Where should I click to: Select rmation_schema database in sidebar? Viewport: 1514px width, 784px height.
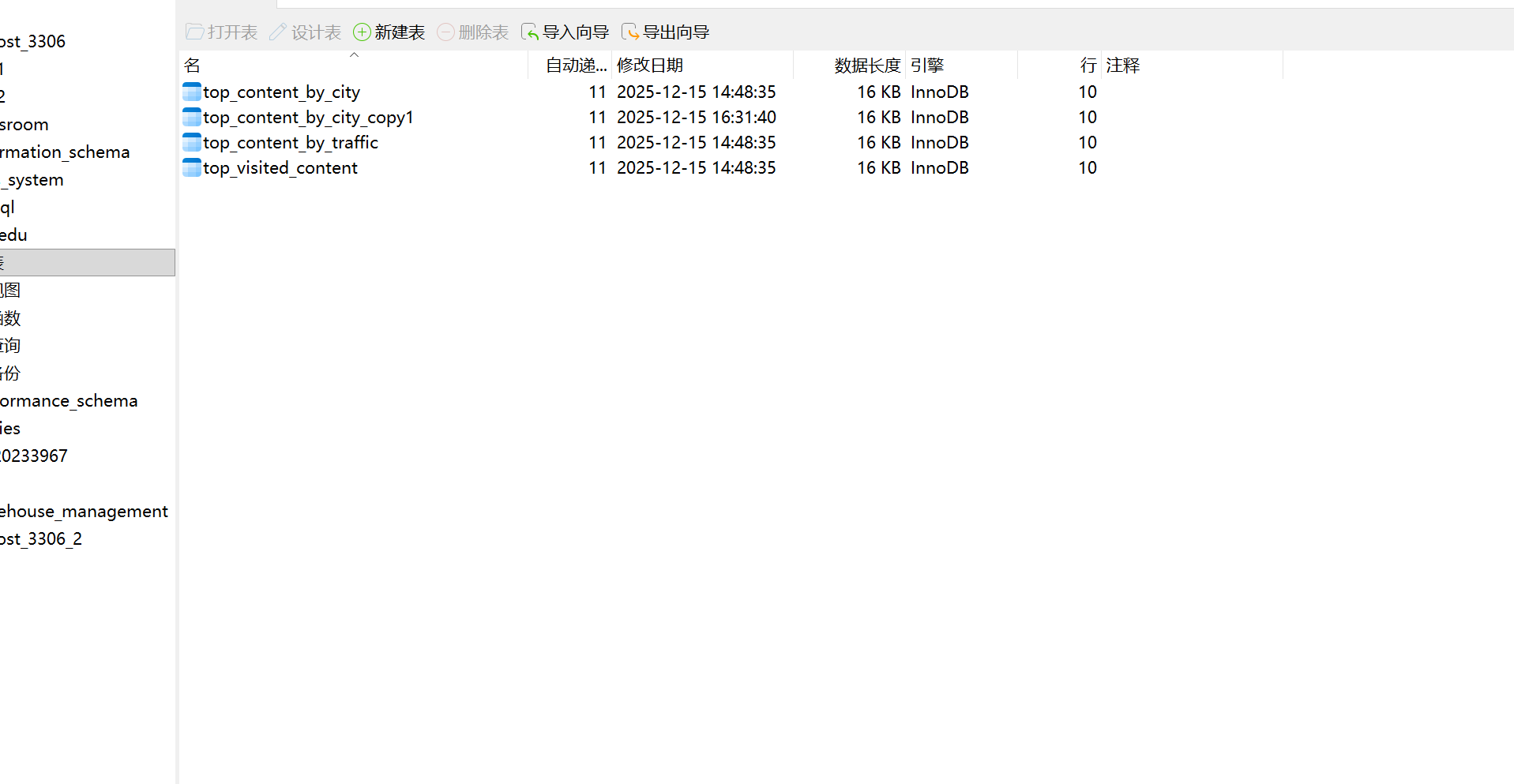(65, 152)
